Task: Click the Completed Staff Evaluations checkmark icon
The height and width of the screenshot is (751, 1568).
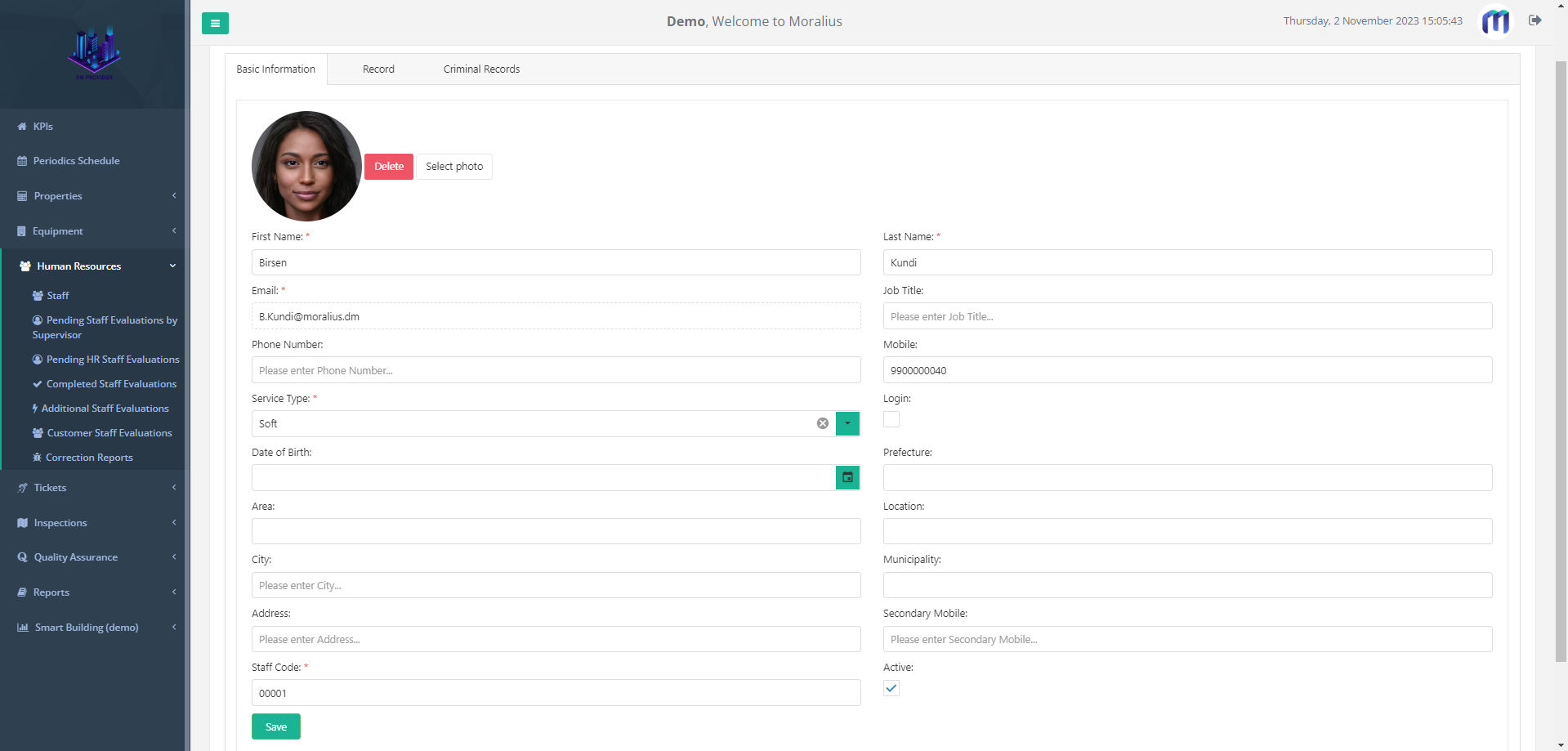Action: click(38, 384)
